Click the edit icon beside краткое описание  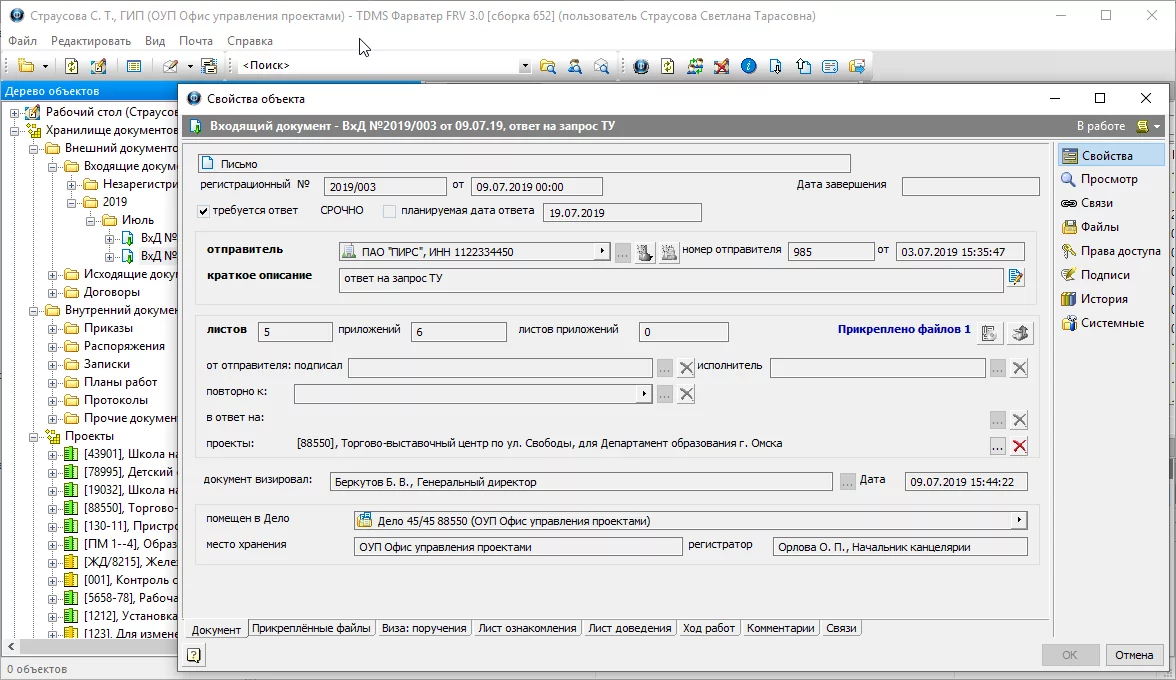[x=1016, y=278]
